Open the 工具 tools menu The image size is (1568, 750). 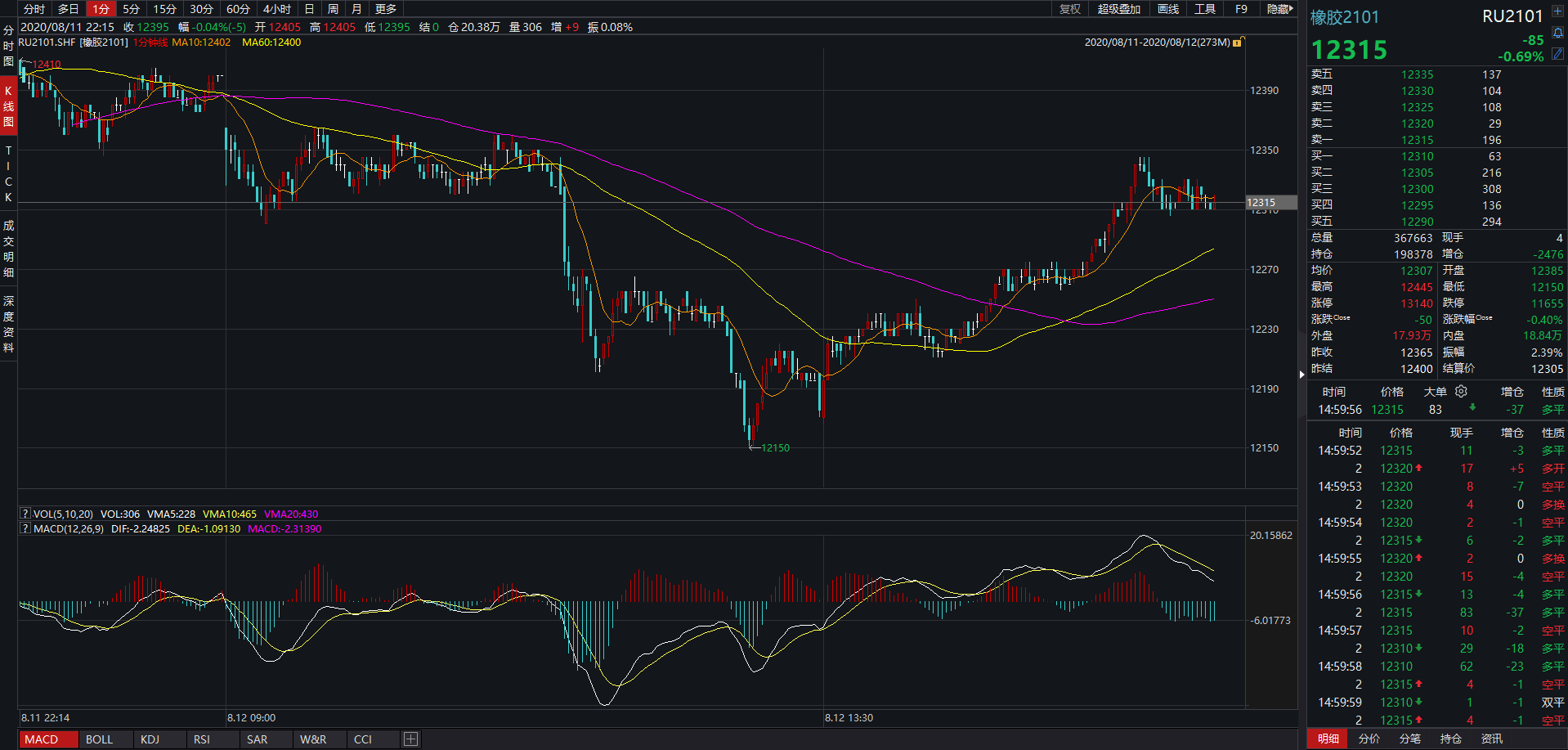[1205, 9]
